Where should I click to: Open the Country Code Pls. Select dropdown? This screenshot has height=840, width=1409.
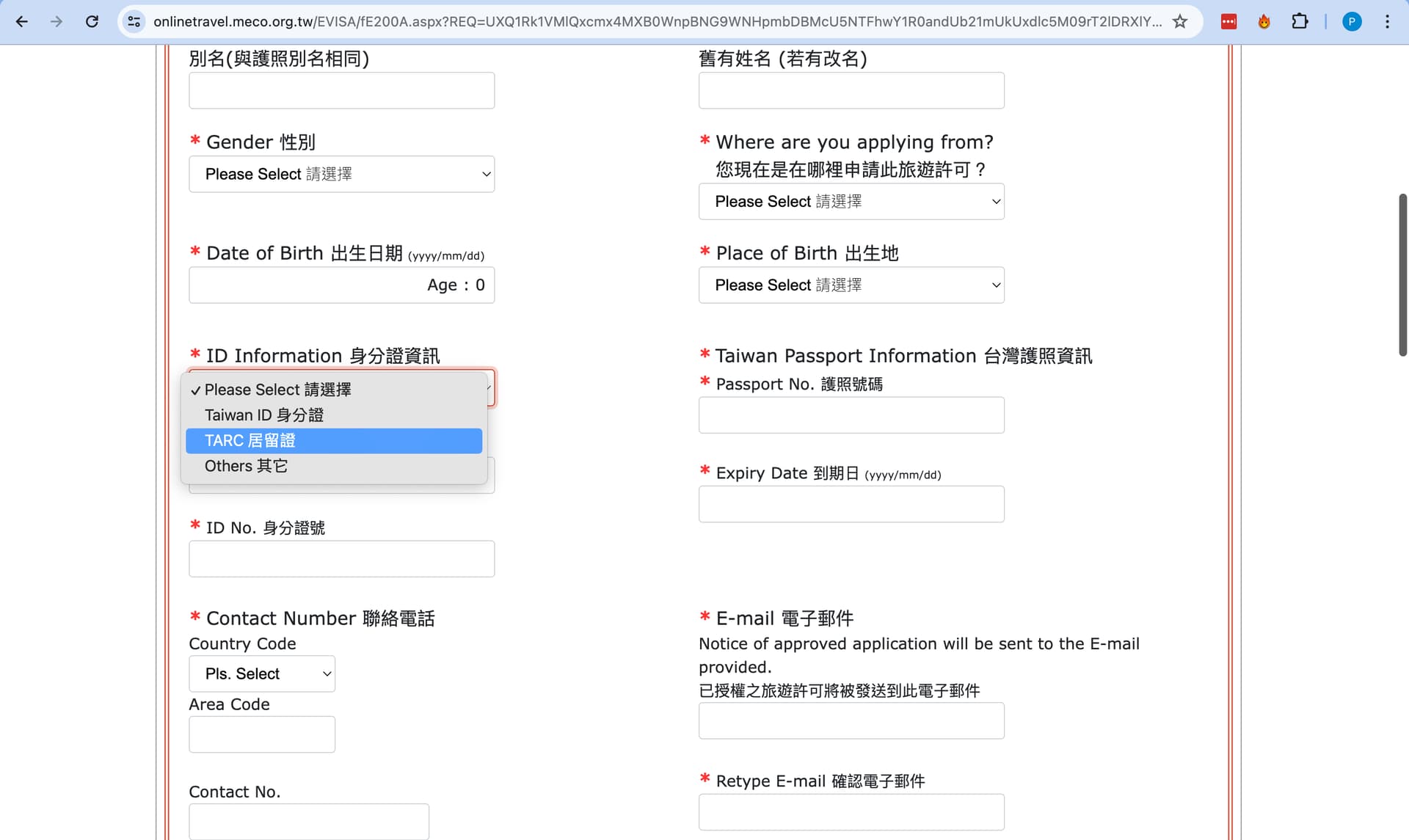click(262, 673)
